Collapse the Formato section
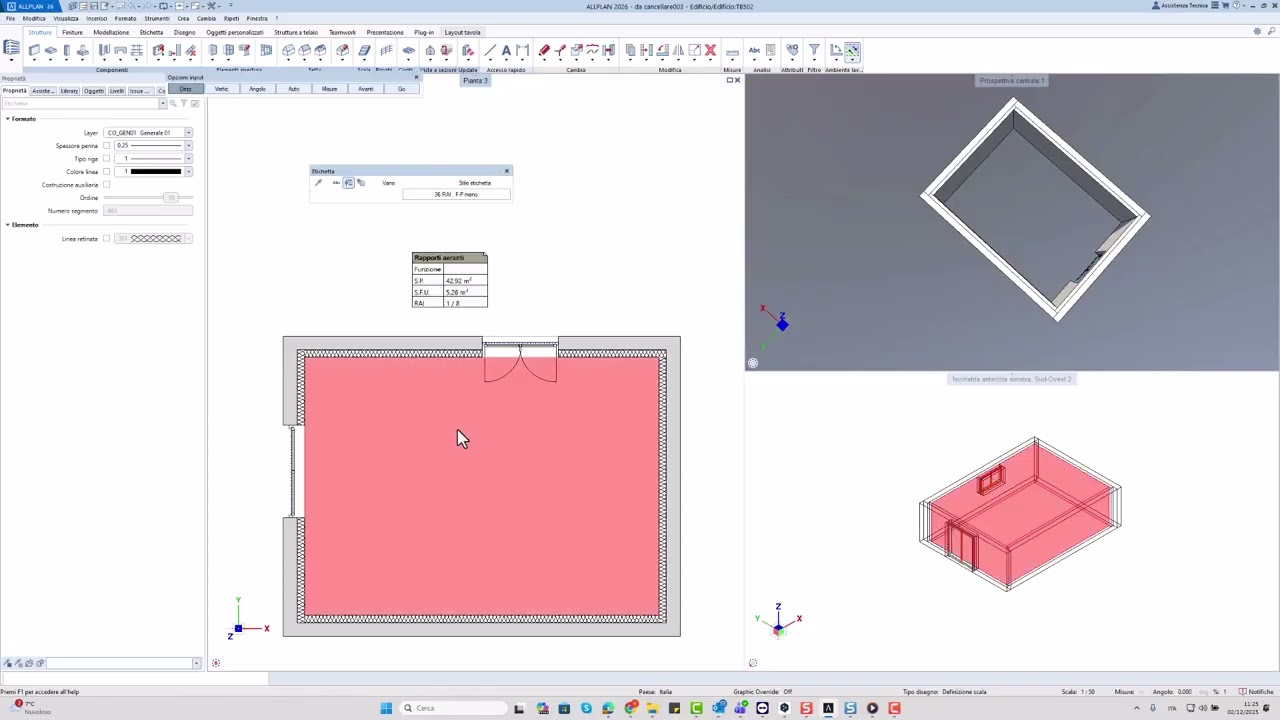 click(x=7, y=119)
